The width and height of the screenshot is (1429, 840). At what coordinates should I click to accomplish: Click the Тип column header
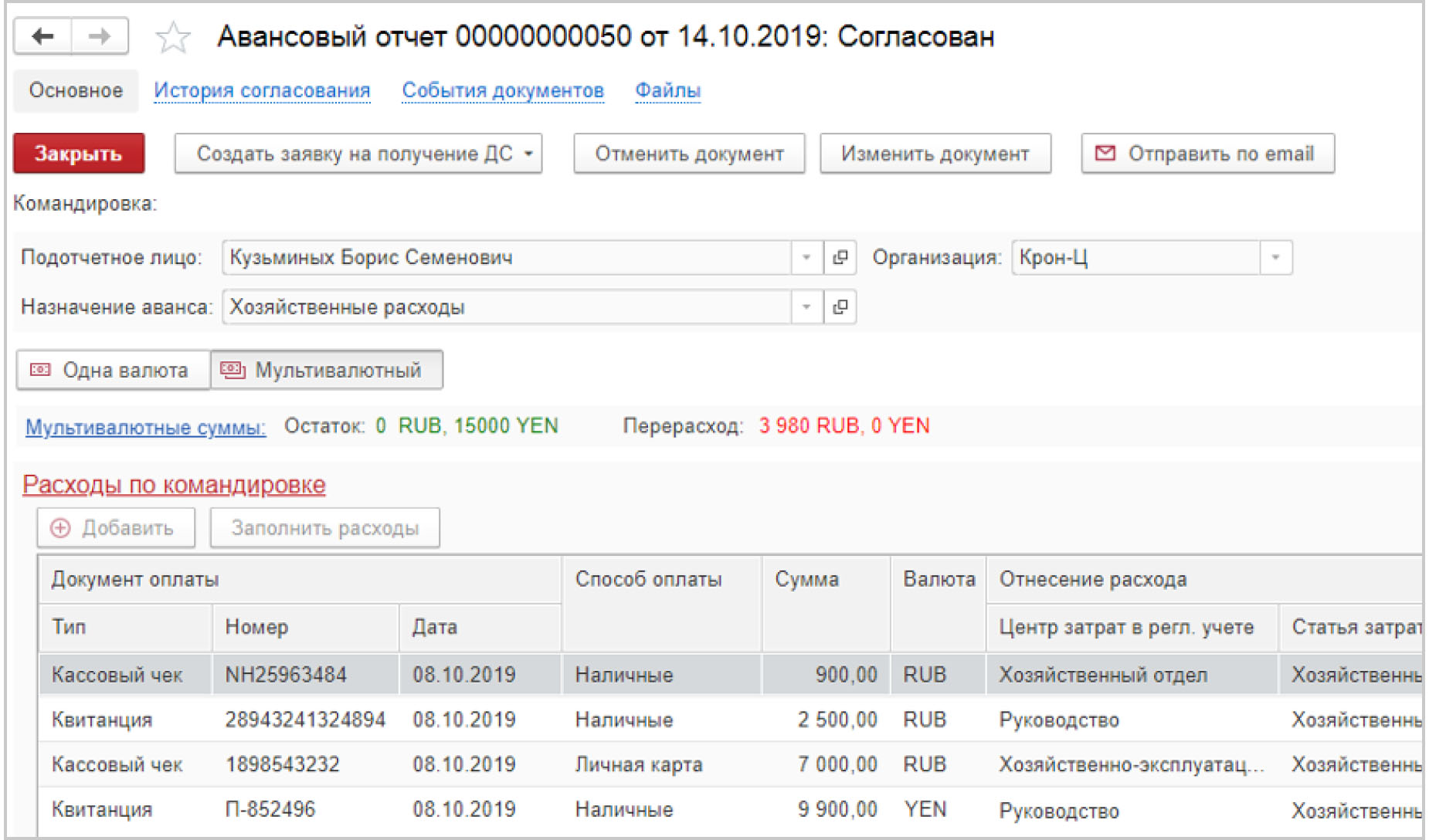(125, 627)
